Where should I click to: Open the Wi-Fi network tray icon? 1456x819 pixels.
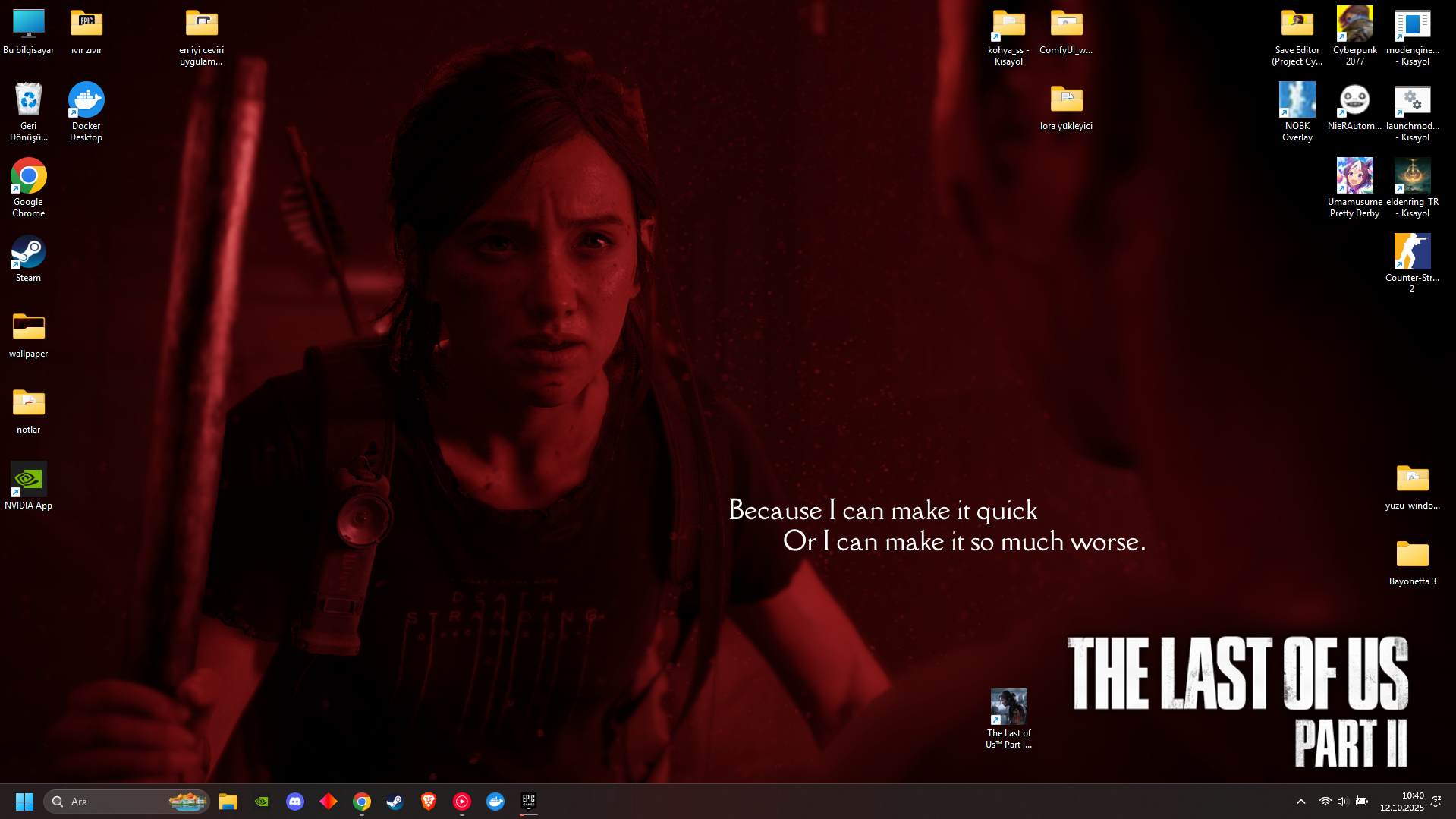(x=1325, y=802)
